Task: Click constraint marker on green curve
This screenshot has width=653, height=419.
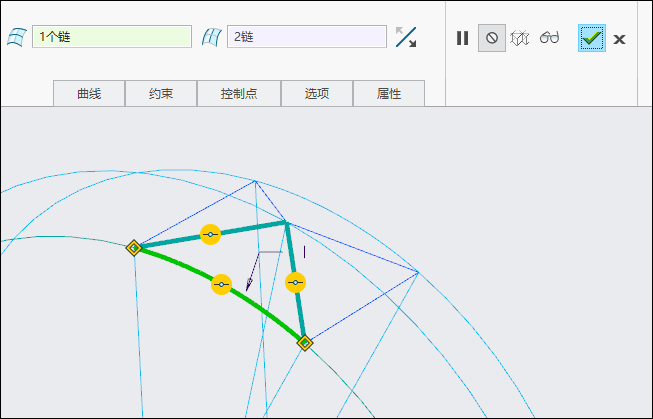Action: tap(222, 284)
